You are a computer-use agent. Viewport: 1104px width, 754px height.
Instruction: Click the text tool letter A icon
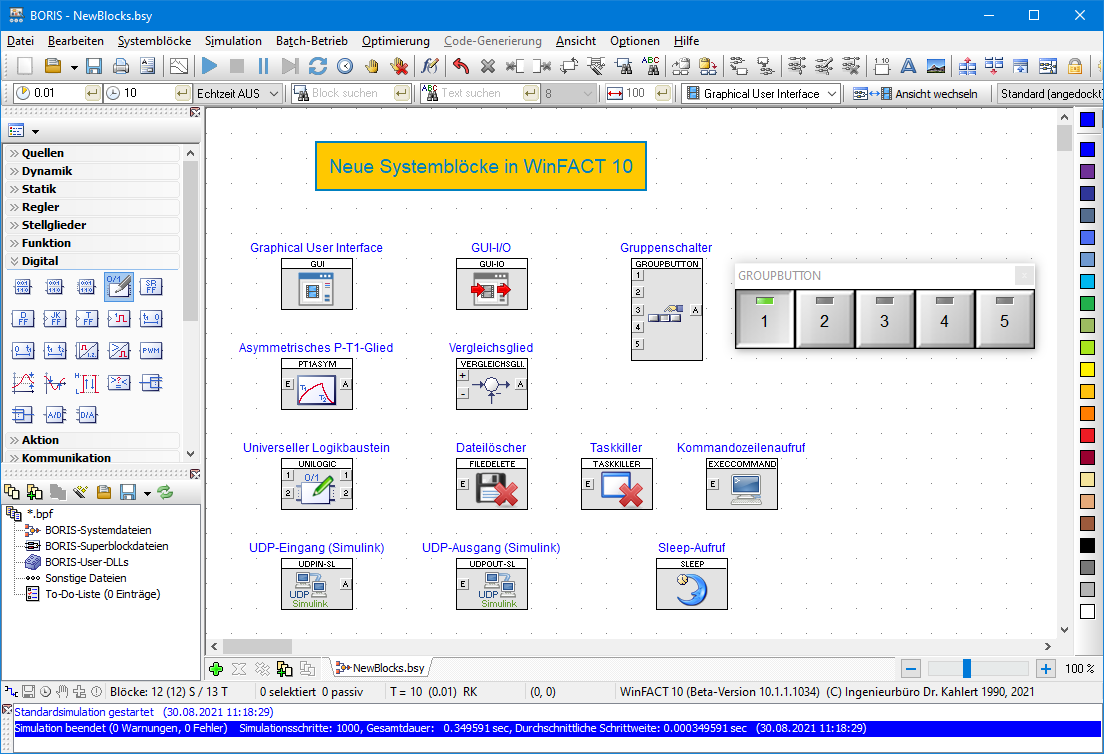click(x=908, y=66)
